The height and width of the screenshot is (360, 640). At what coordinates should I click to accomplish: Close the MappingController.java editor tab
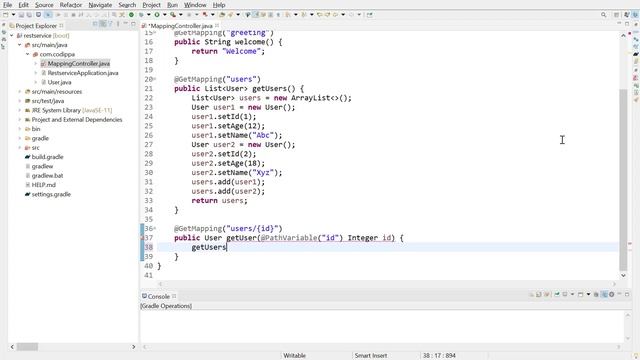(217, 25)
